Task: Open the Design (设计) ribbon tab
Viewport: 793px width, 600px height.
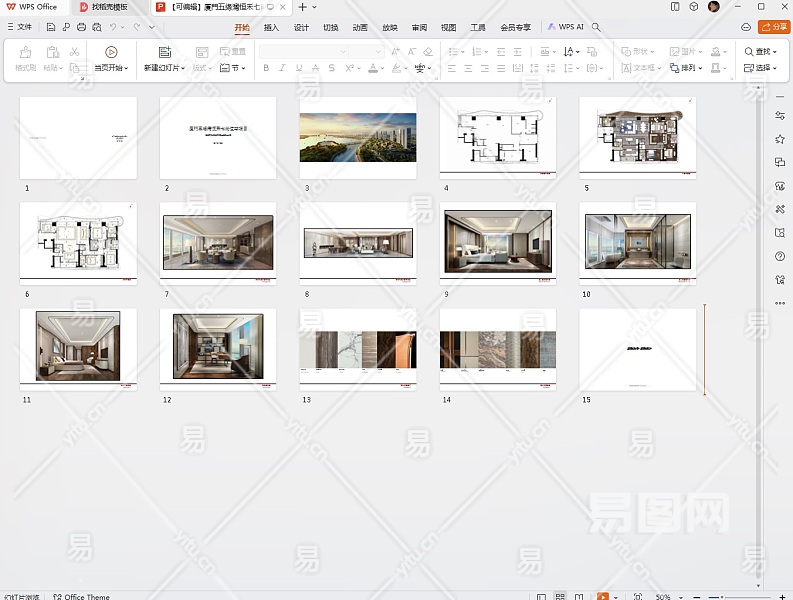Action: 301,27
